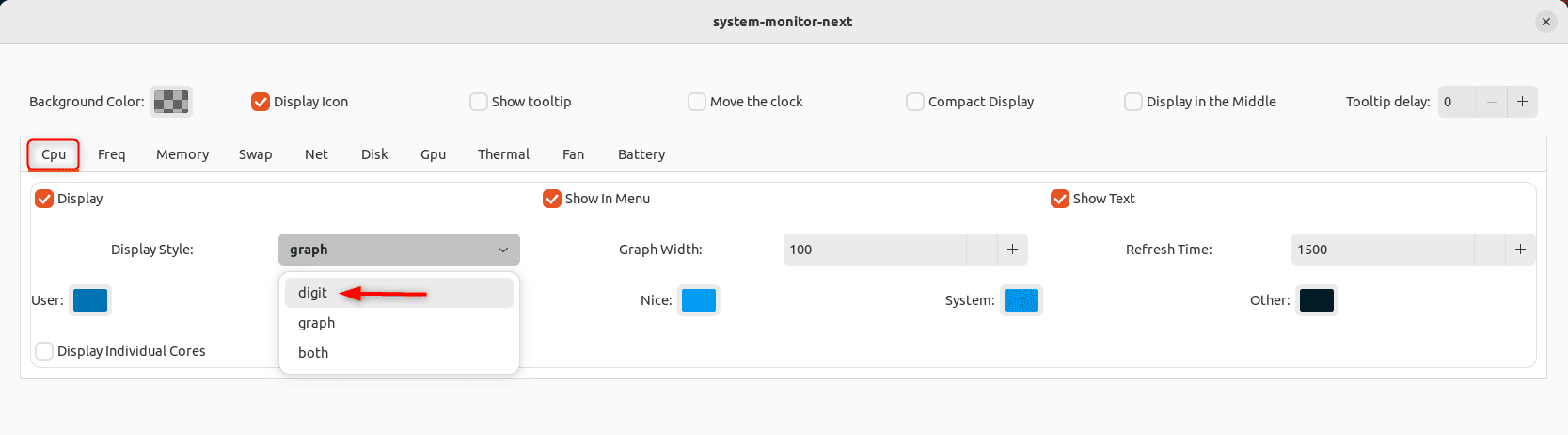Uncheck the Show In Menu checkbox
The width and height of the screenshot is (1568, 435).
point(552,199)
